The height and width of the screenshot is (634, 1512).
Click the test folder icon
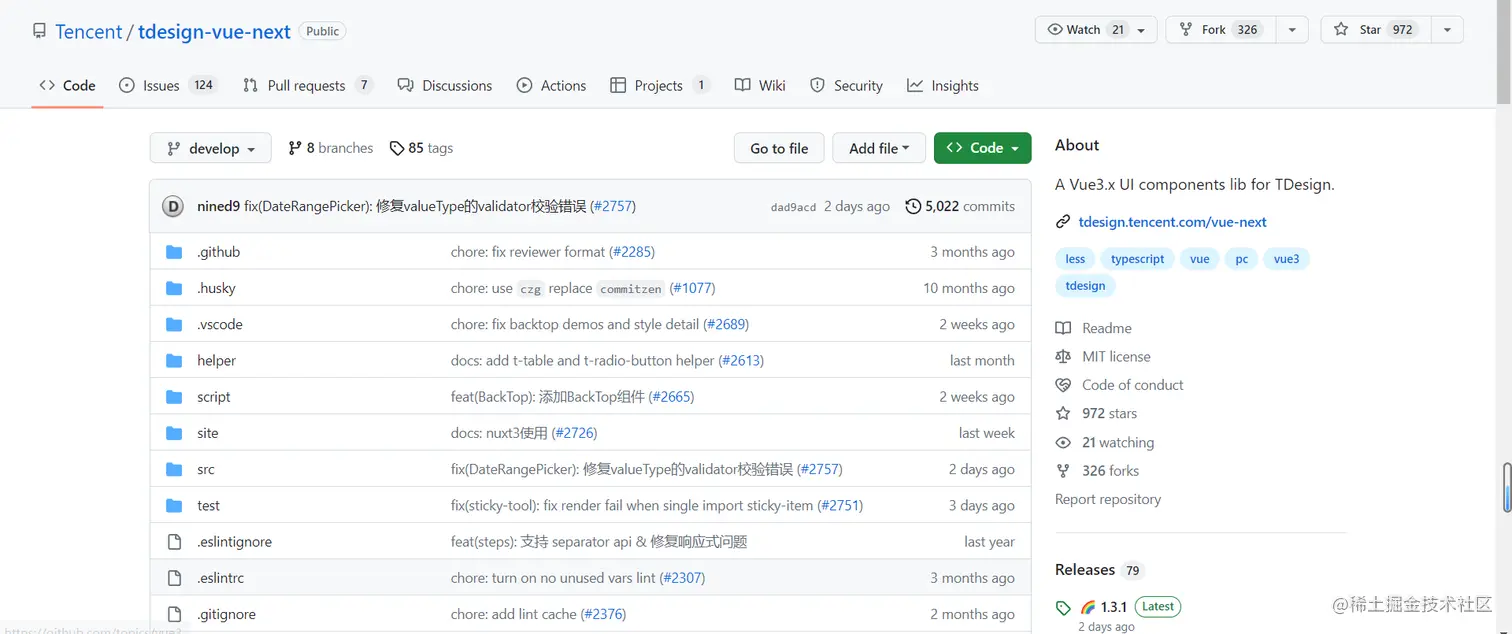pyautogui.click(x=174, y=505)
